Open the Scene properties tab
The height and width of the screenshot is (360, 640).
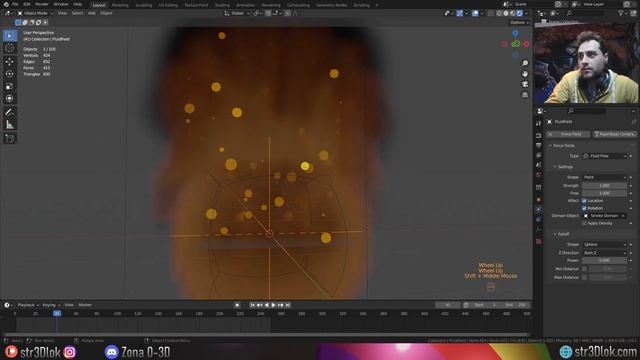coord(539,165)
